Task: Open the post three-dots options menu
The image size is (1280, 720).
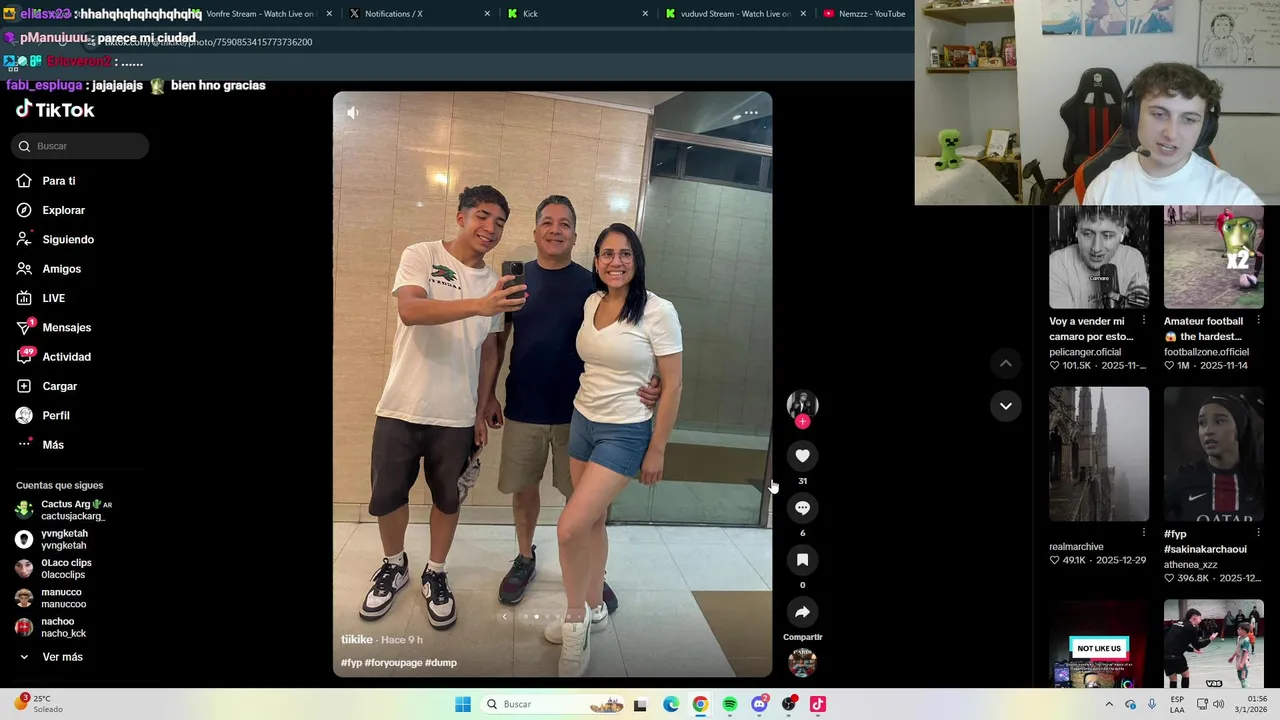Action: pyautogui.click(x=751, y=113)
